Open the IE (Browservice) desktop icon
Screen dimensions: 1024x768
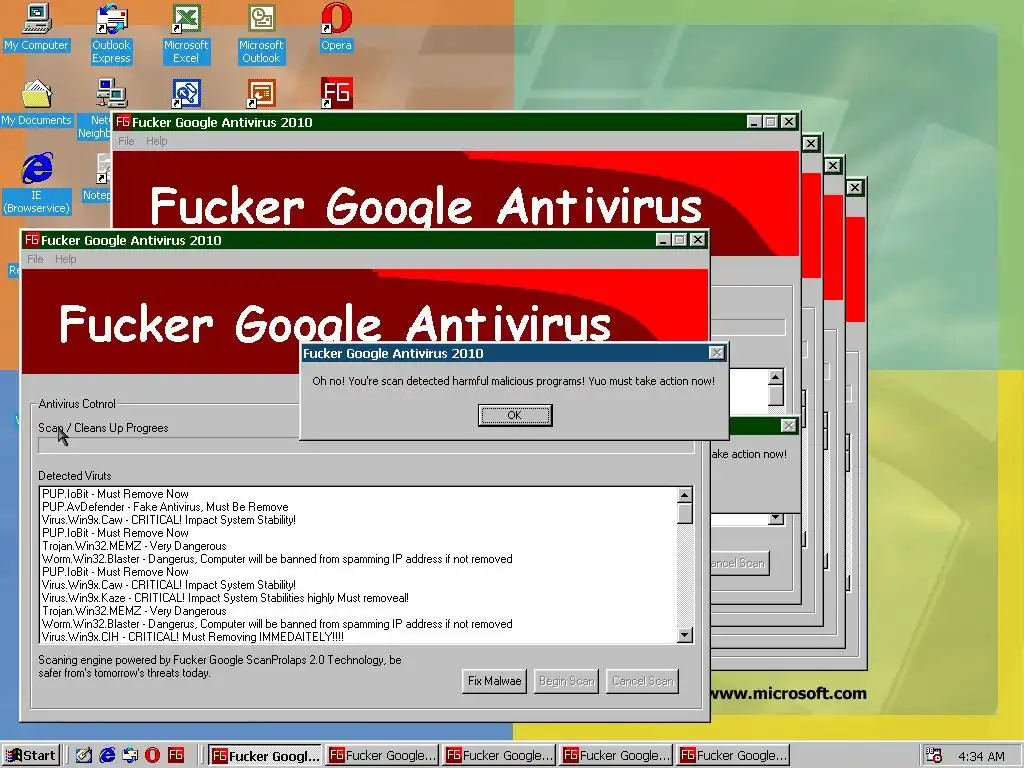[x=37, y=184]
